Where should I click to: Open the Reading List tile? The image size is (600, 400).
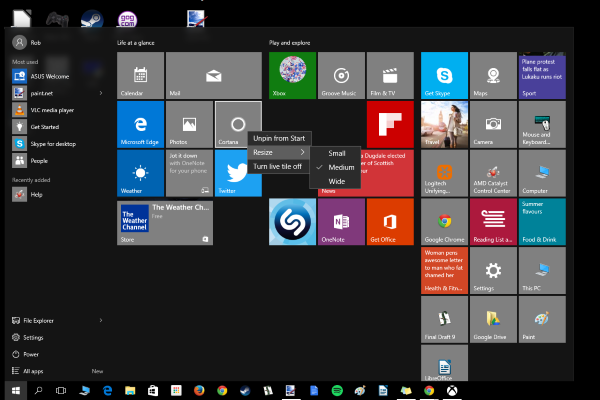[493, 222]
